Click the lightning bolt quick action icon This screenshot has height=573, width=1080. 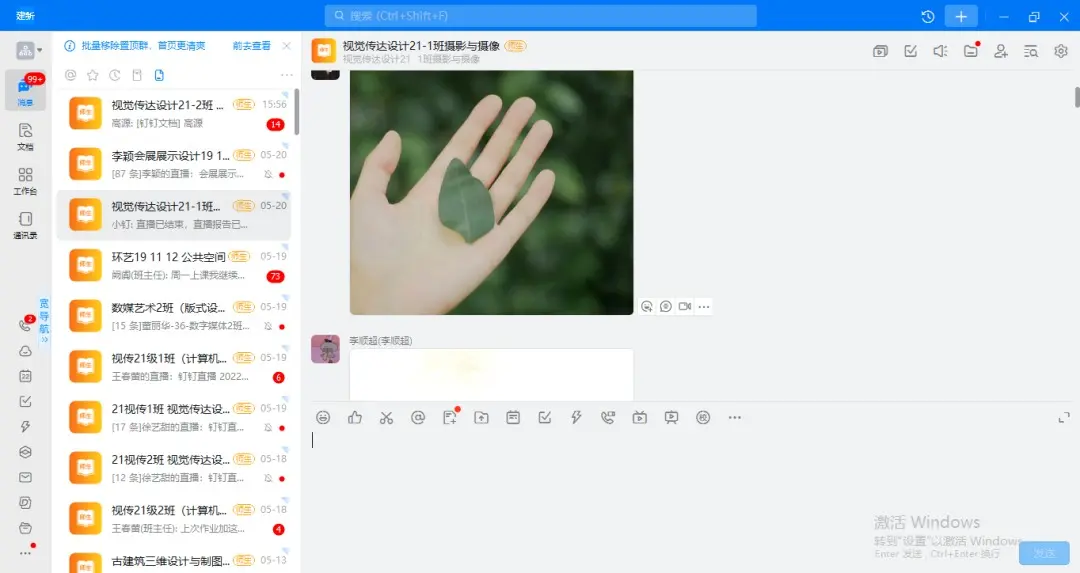click(576, 417)
